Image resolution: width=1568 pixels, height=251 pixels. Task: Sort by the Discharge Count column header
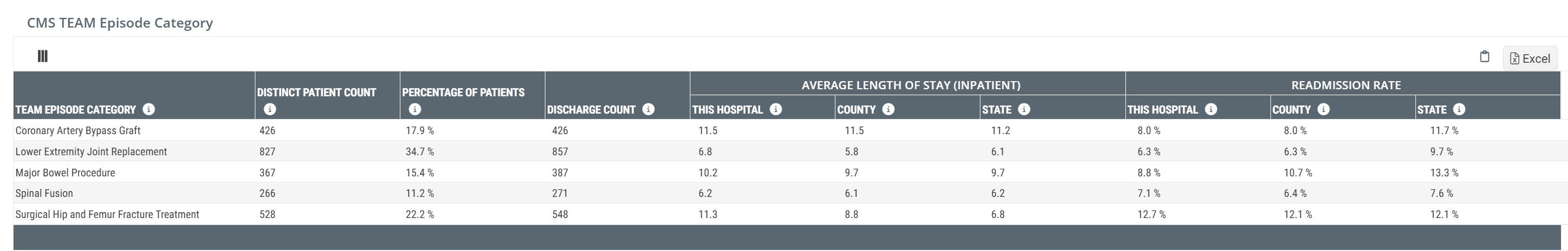590,110
